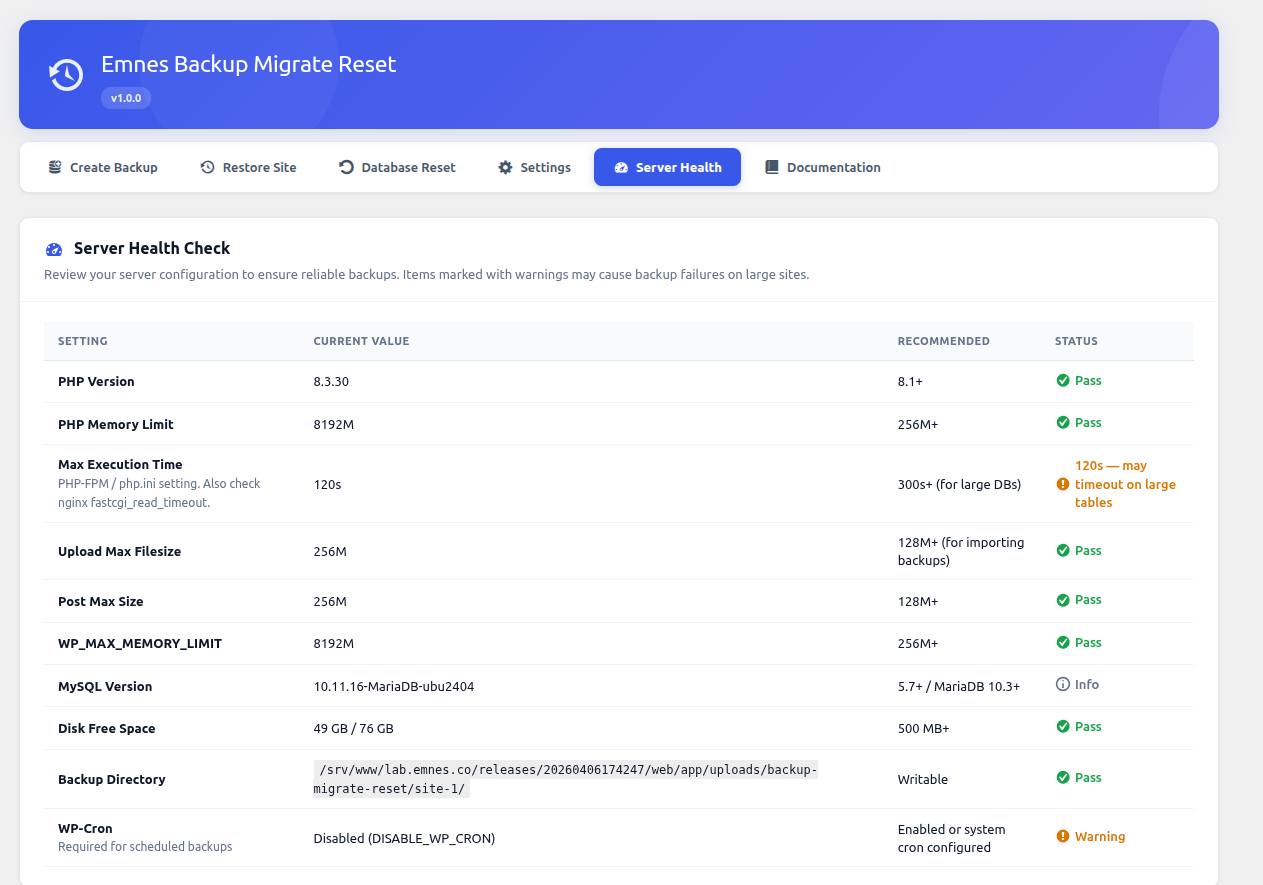Click the SETTING column header
The height and width of the screenshot is (885, 1263).
83,341
